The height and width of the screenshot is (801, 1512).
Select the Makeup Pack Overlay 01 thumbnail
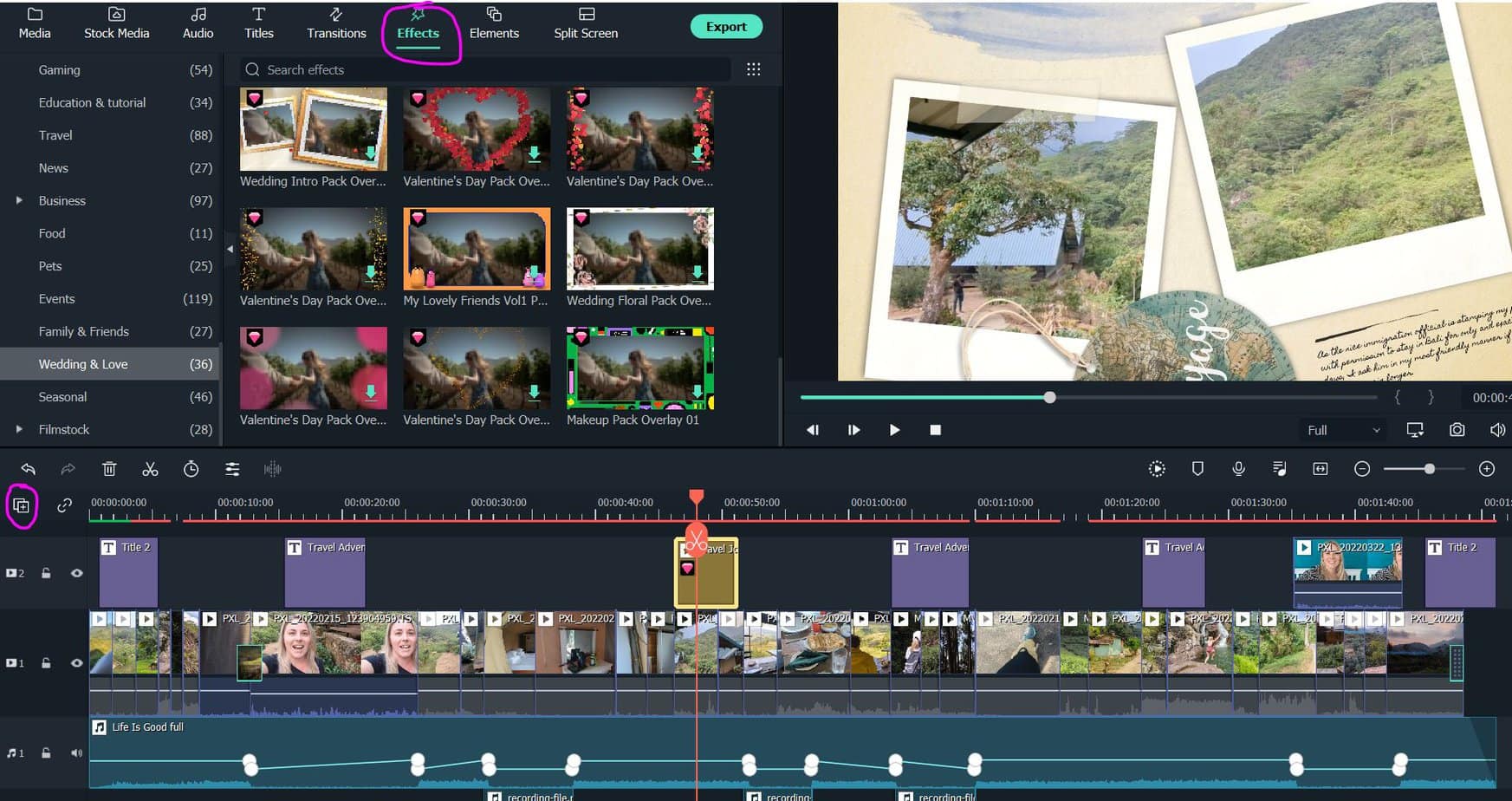639,368
